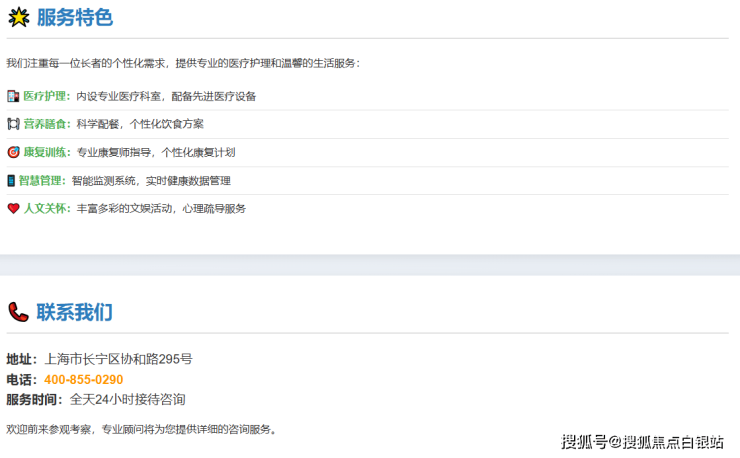The width and height of the screenshot is (740, 458).
Task: Call the orange 400-855-0290 phone number
Action: pos(84,379)
